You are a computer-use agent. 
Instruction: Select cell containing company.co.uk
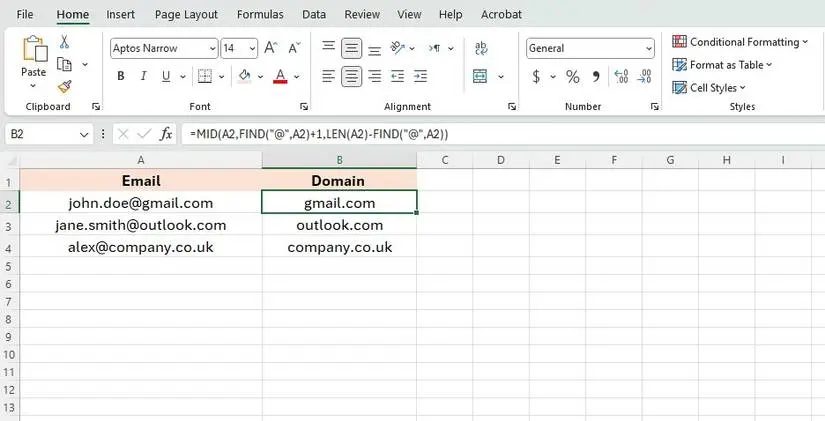pos(339,247)
